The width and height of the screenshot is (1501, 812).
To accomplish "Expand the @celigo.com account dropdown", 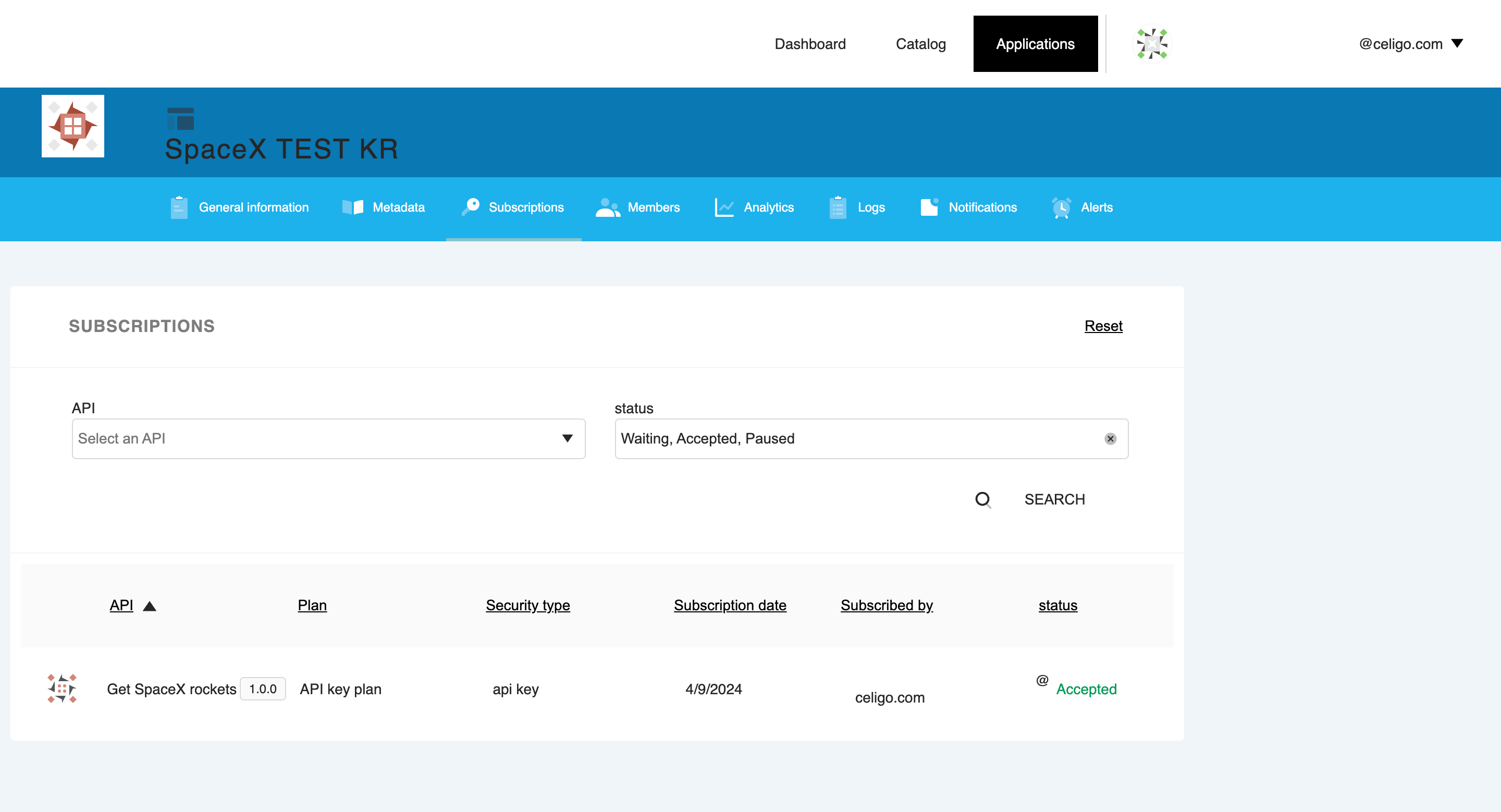I will [x=1410, y=44].
